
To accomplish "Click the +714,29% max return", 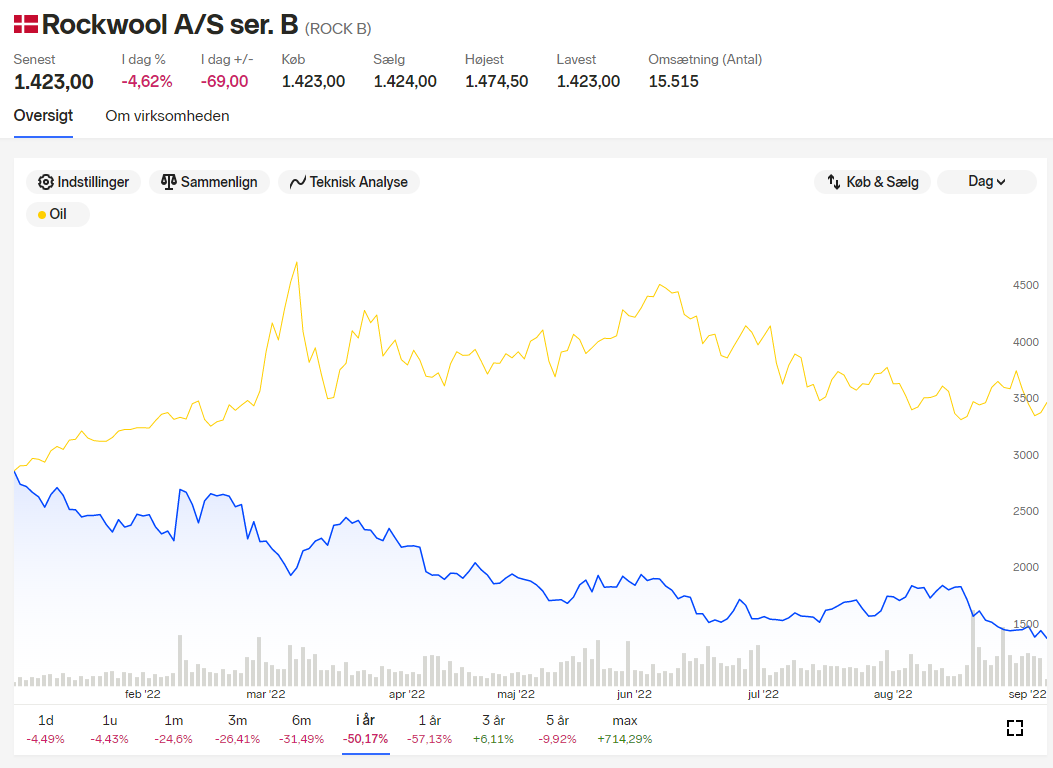I will pos(625,739).
